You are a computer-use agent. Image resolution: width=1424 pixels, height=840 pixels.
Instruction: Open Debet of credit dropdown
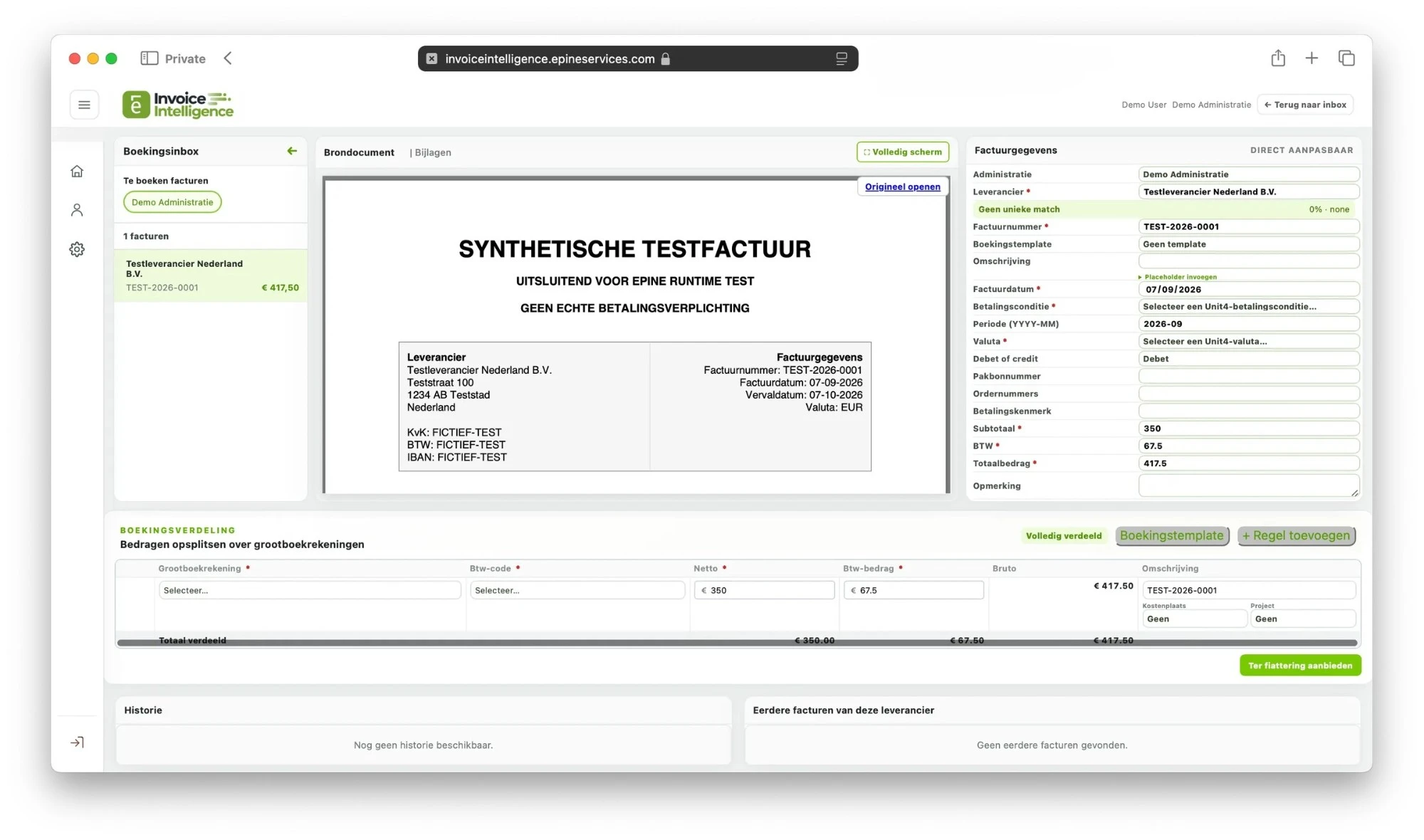tap(1248, 359)
